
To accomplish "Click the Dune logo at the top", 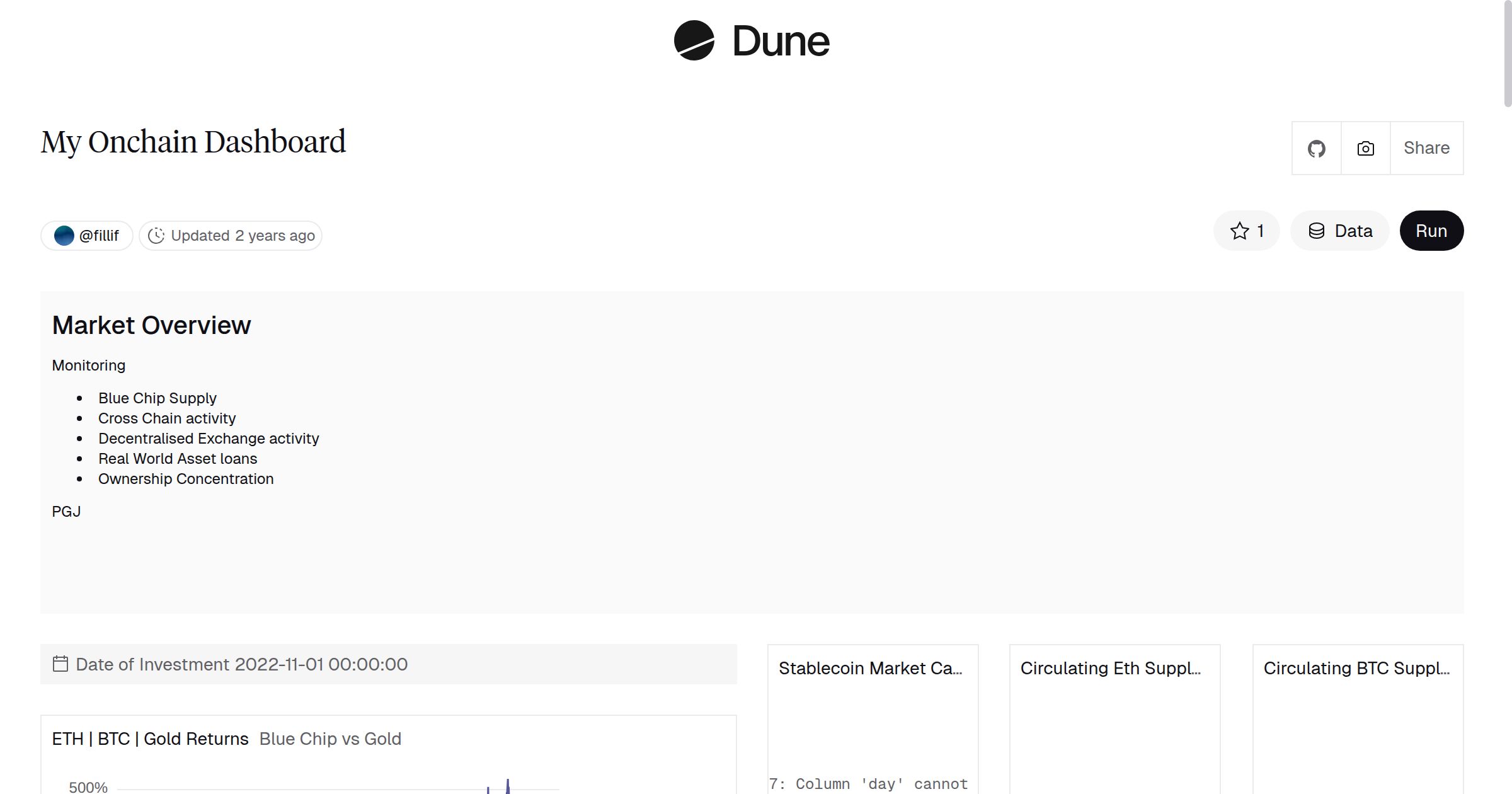I will [x=752, y=41].
